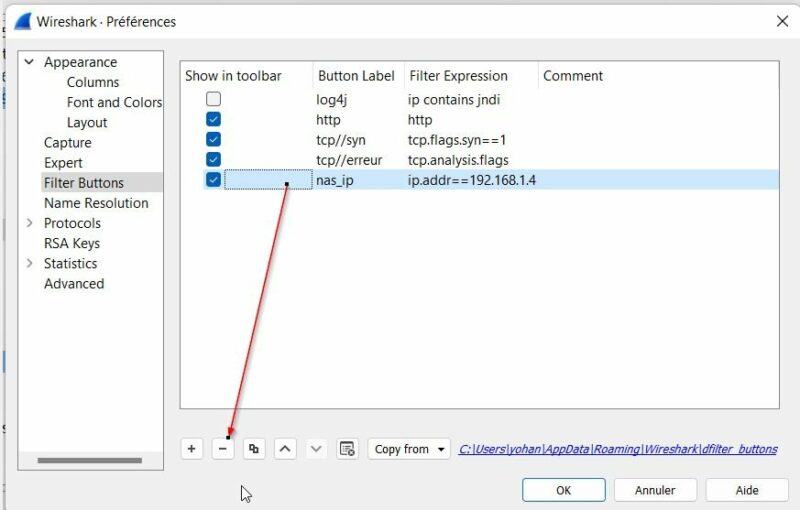
Task: Select the Appearance tree item
Action: pos(81,62)
